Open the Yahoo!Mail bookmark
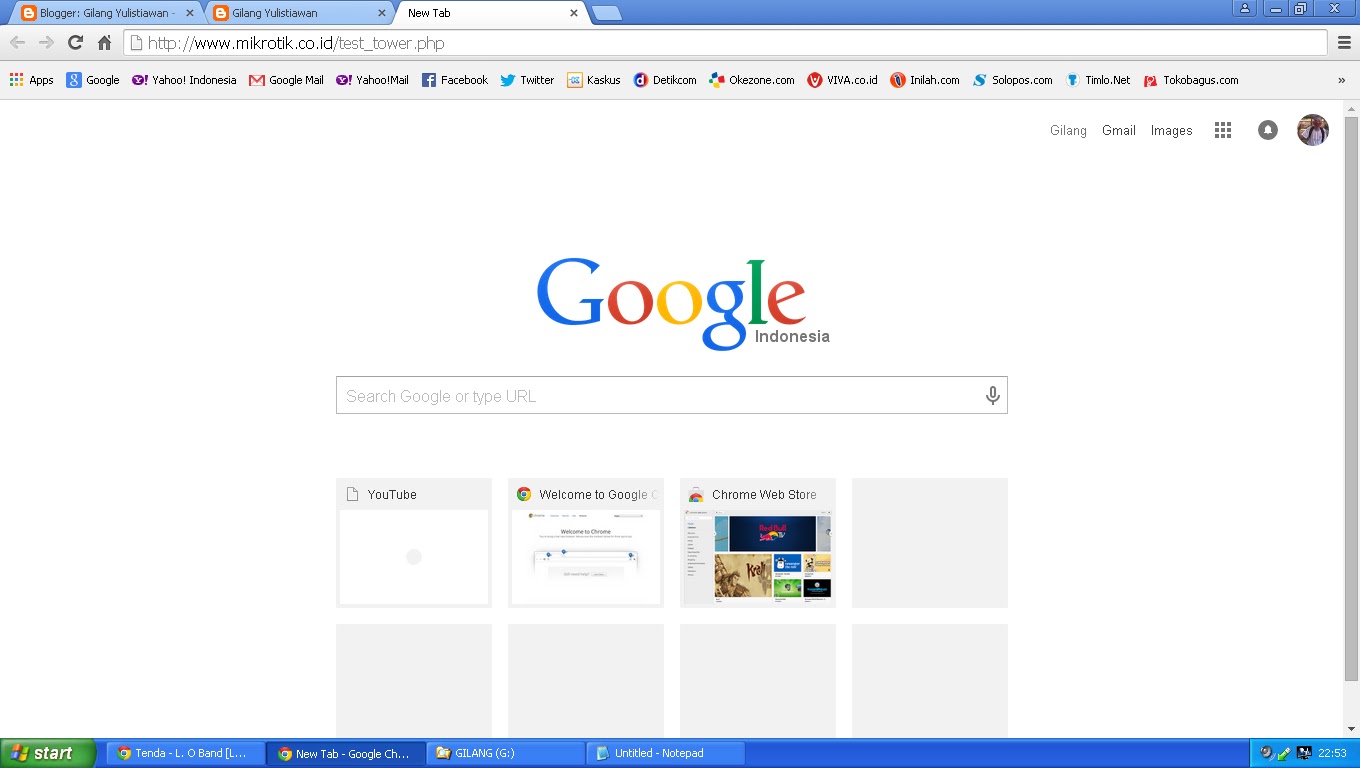 (372, 80)
